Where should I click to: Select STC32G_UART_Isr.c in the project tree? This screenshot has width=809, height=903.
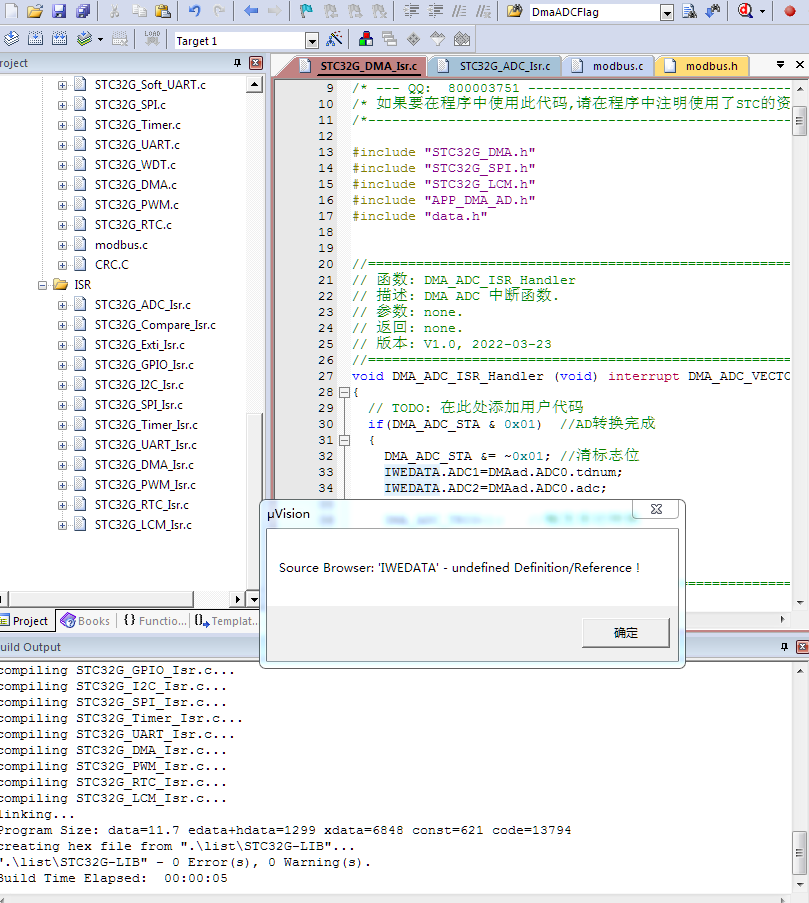[x=145, y=445]
